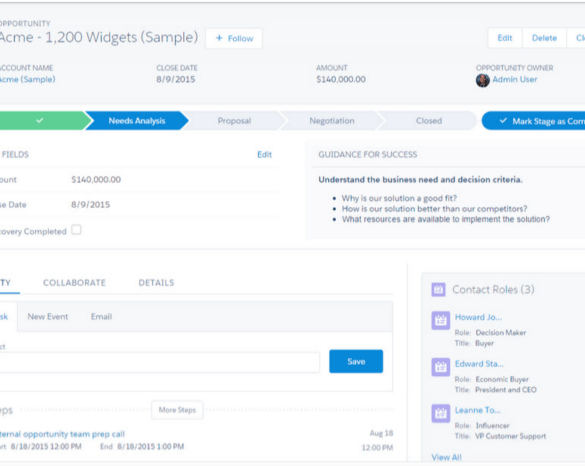This screenshot has width=585, height=466.
Task: Click the Contact Roles (3) heading
Action: tap(493, 290)
